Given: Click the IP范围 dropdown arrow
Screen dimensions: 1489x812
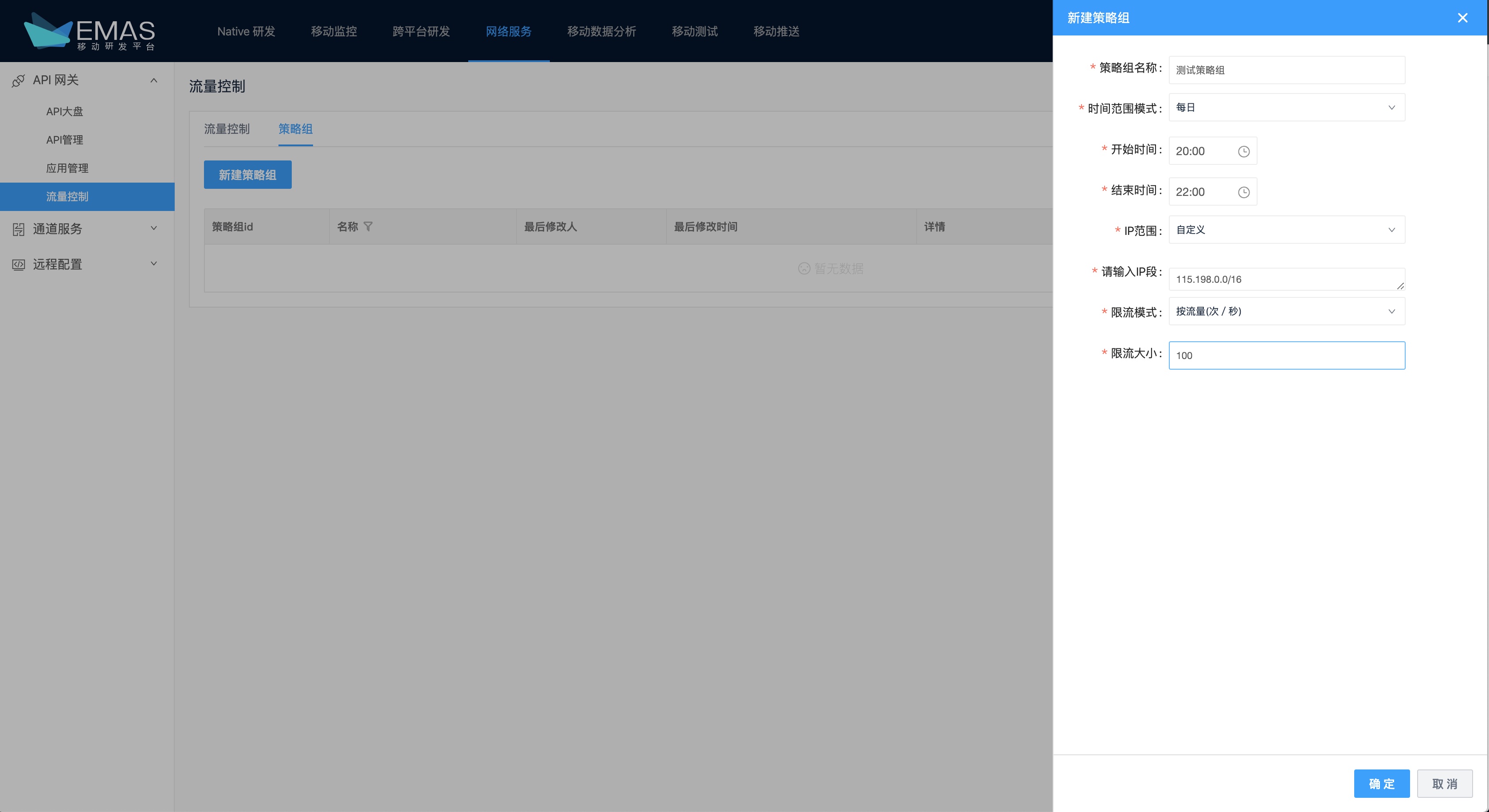Looking at the screenshot, I should [x=1391, y=230].
